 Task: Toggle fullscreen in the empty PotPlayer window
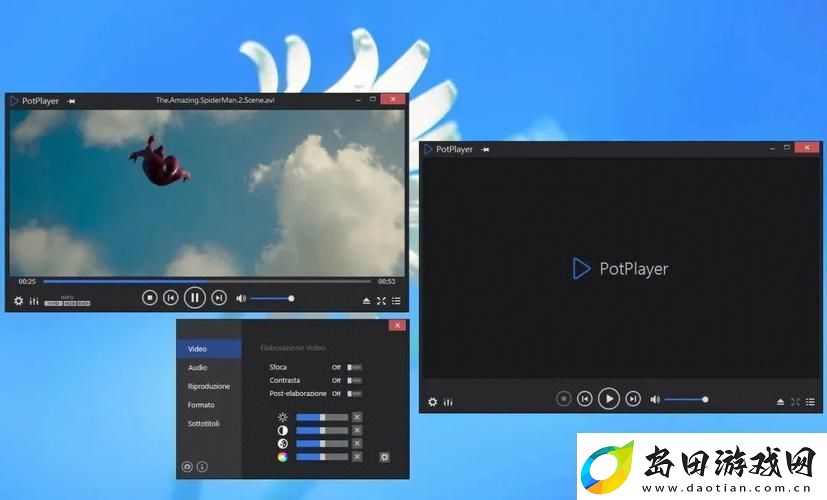795,402
